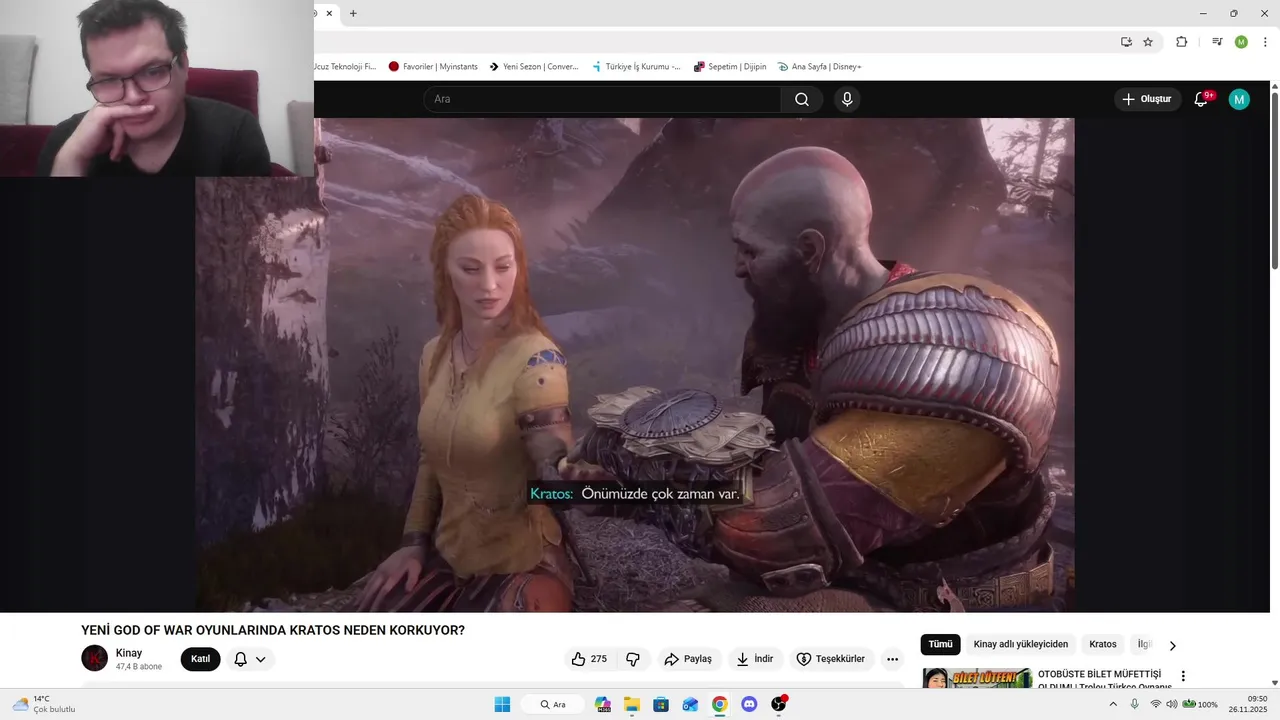Open Microsoft Store from taskbar
Screen dimensions: 1280x720
[661, 704]
